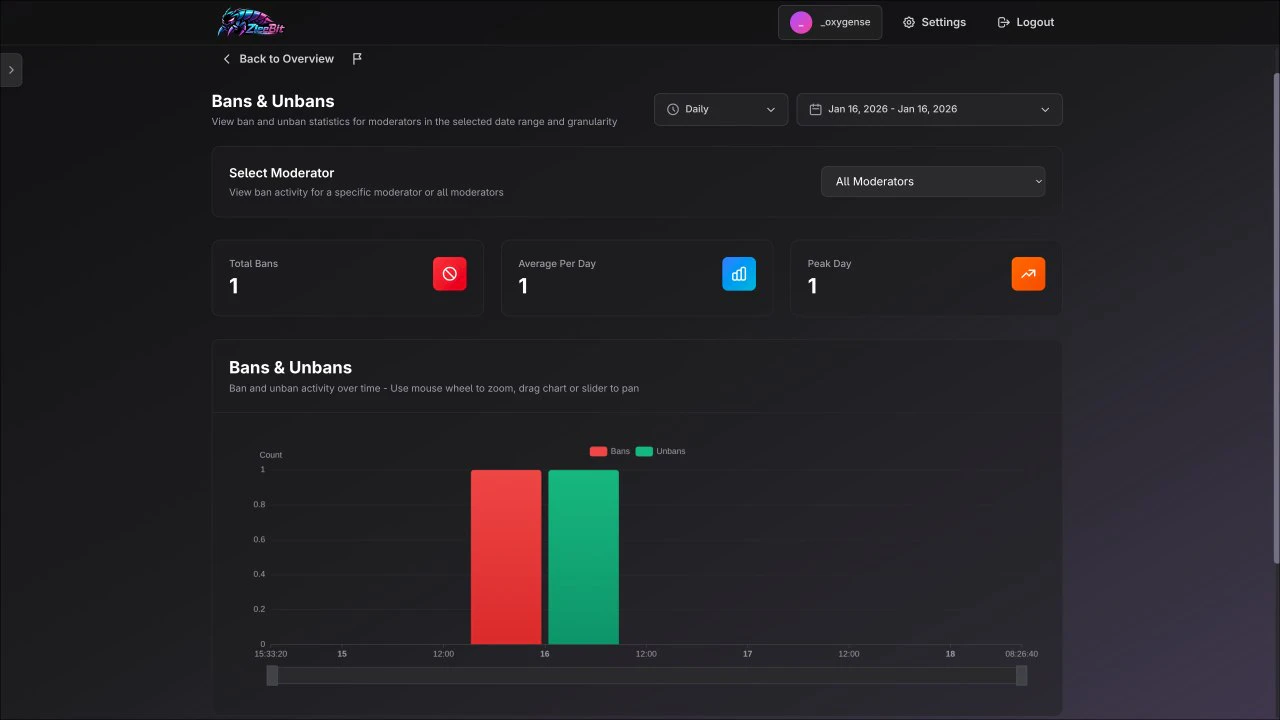Toggle the Bans series in the chart legend
The width and height of the screenshot is (1280, 720).
pos(610,451)
